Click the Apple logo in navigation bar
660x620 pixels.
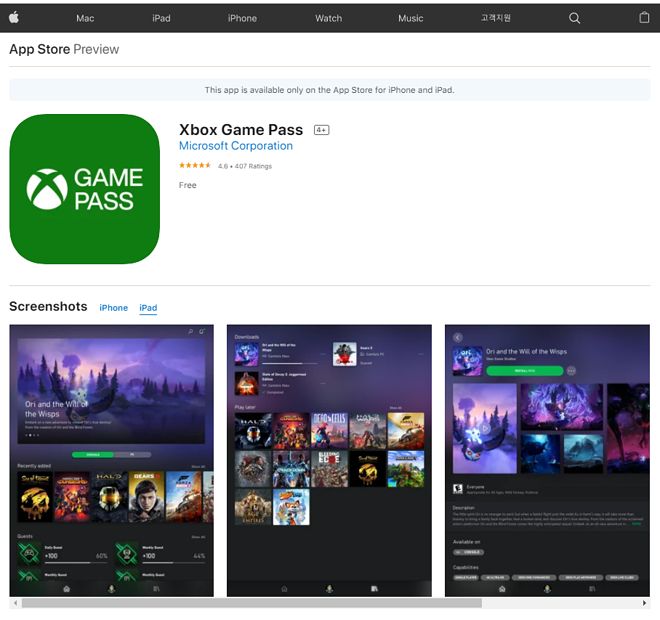point(14,18)
